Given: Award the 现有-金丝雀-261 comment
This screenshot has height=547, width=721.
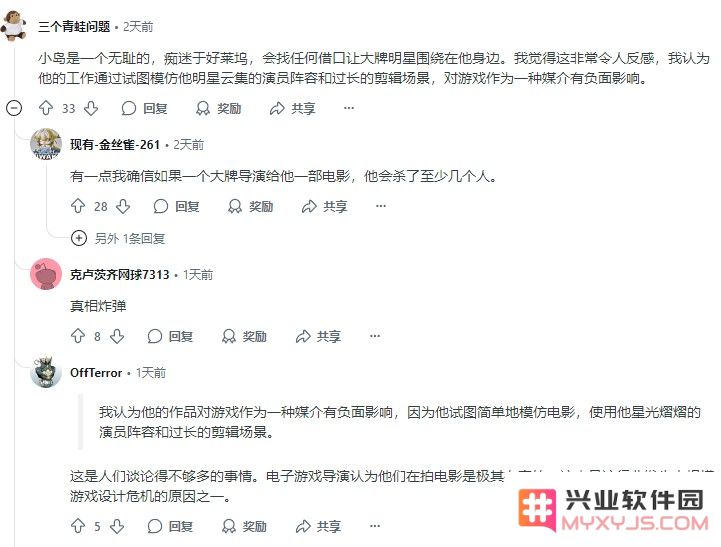Looking at the screenshot, I should pyautogui.click(x=251, y=206).
